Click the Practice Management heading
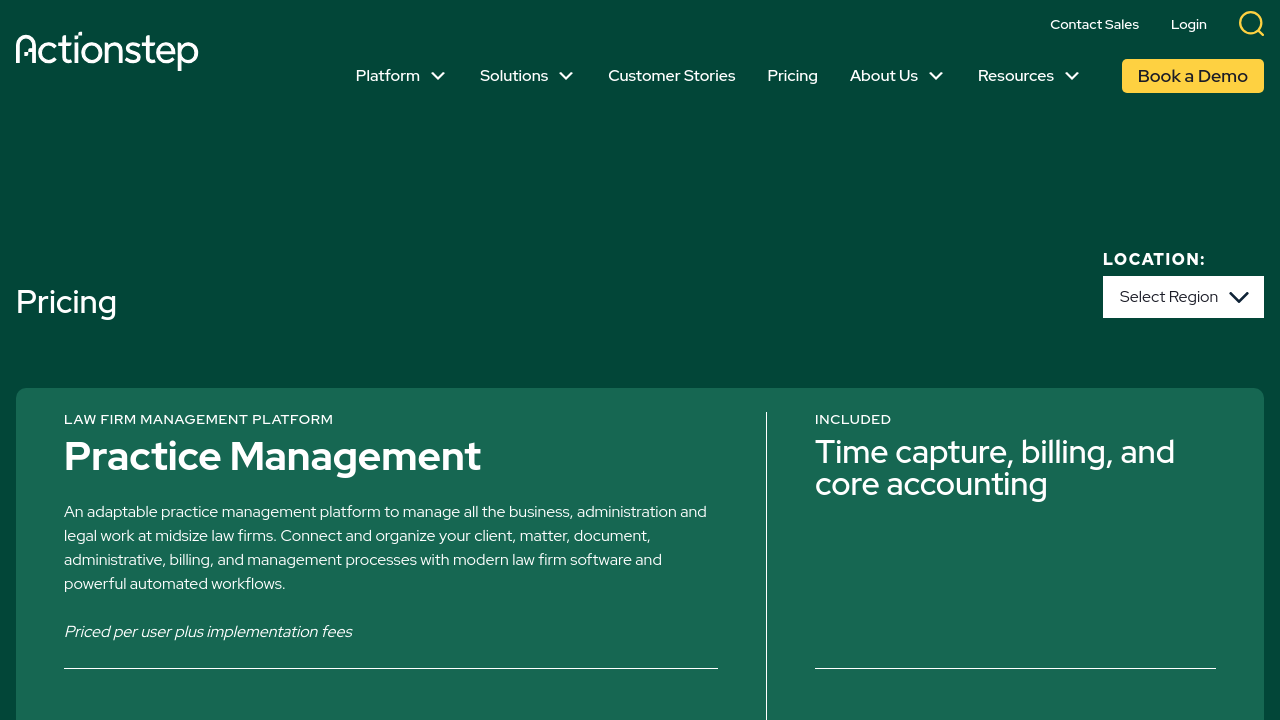Viewport: 1280px width, 720px height. (272, 457)
